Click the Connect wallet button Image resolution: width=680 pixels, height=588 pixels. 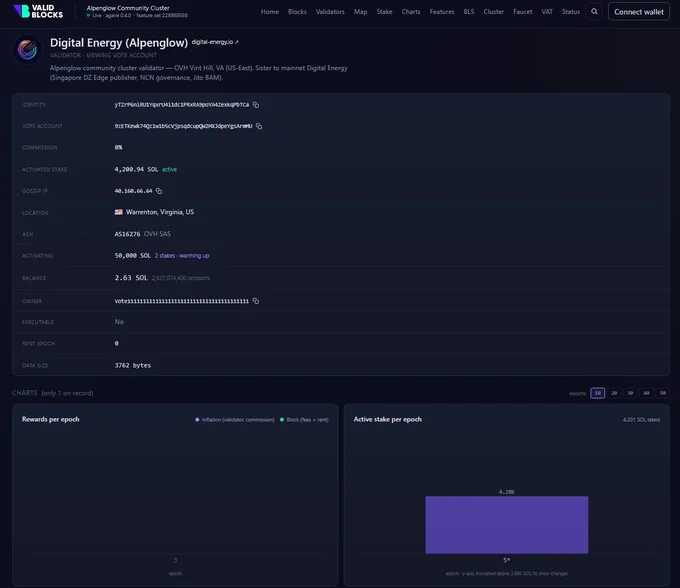coord(639,12)
